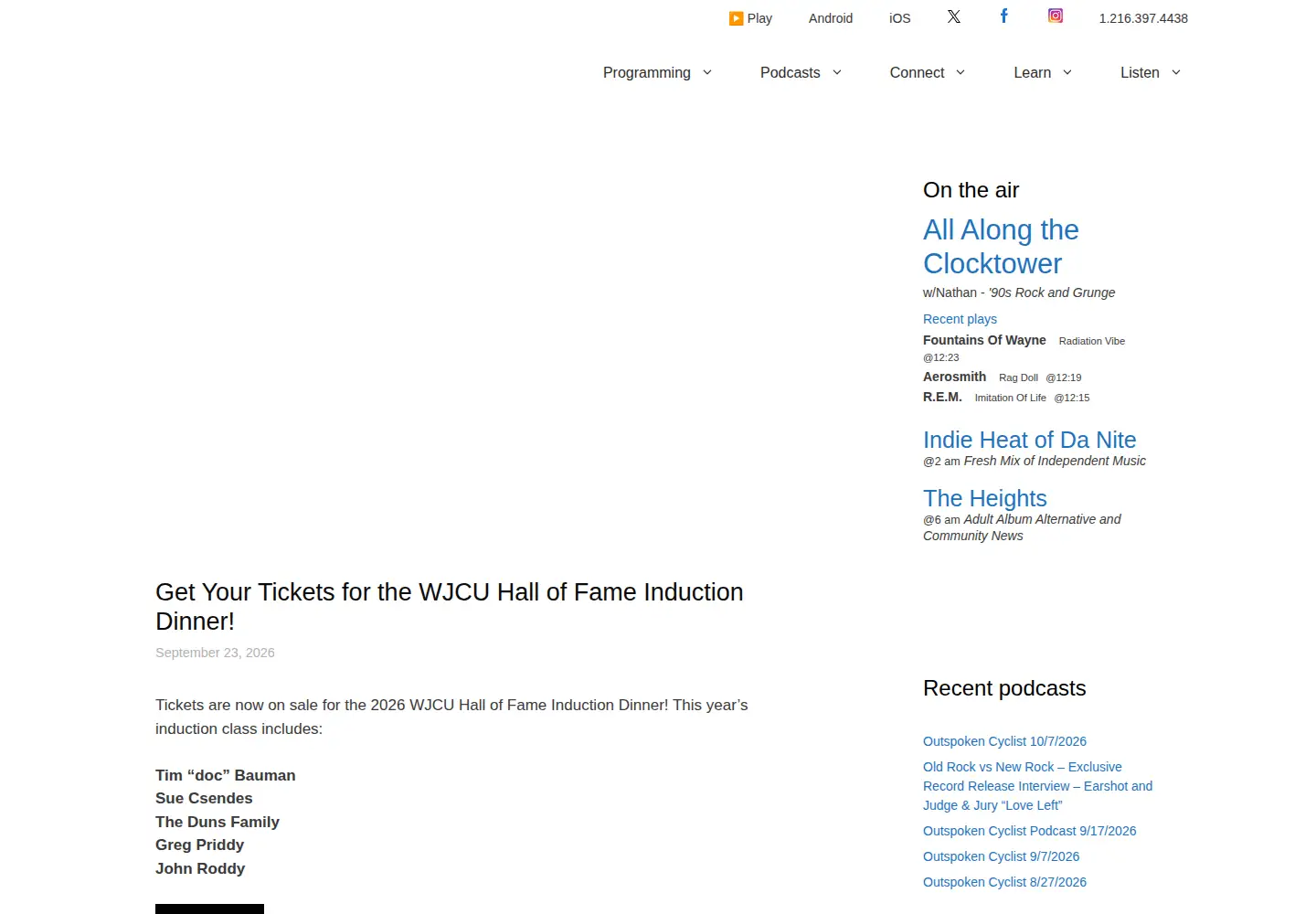Viewport: 1316px width, 914px height.
Task: Open Outspoken Cyclist 10/7/2026 podcast
Action: pyautogui.click(x=1004, y=741)
